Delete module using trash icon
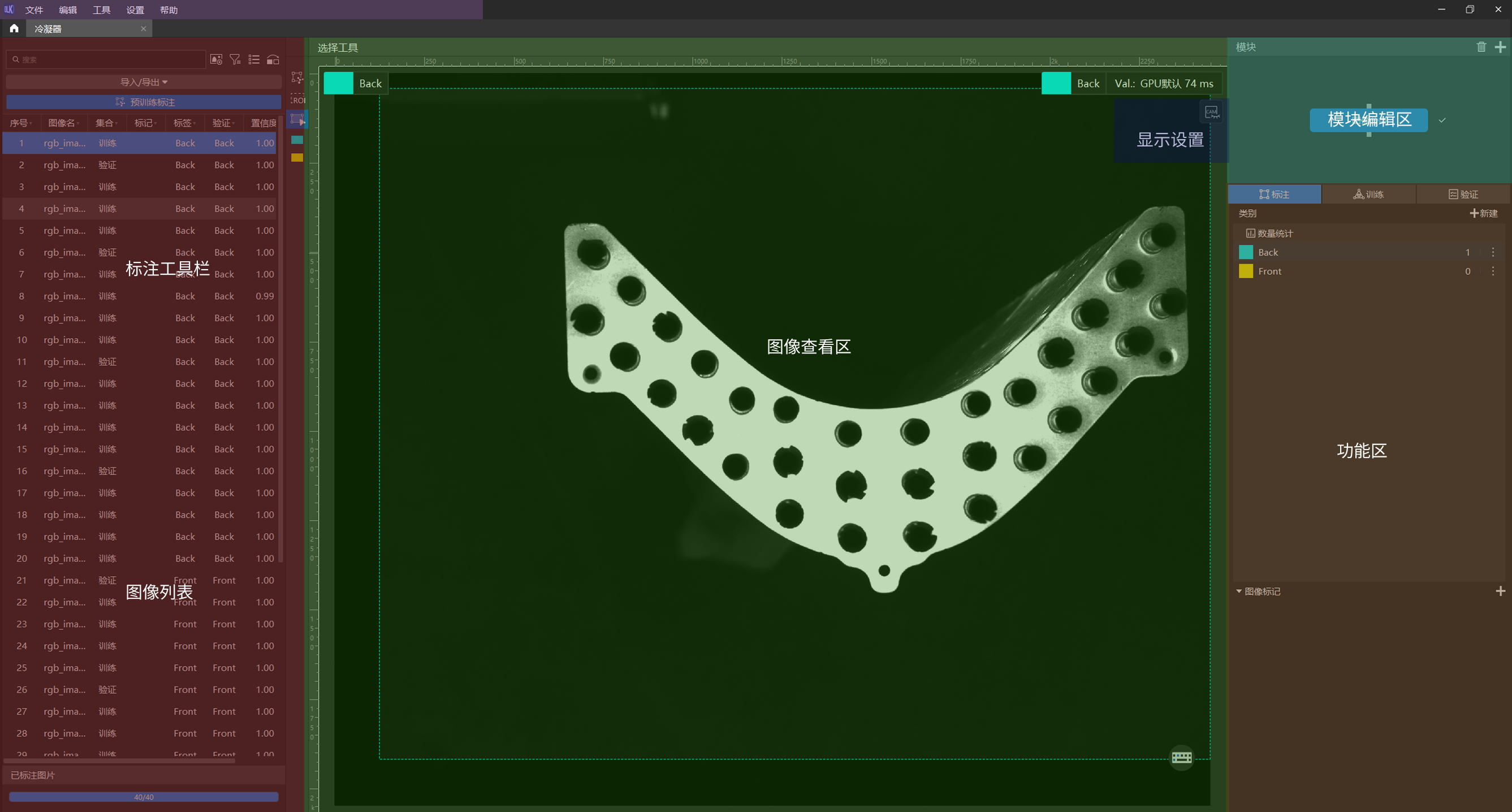The width and height of the screenshot is (1512, 812). click(1481, 47)
